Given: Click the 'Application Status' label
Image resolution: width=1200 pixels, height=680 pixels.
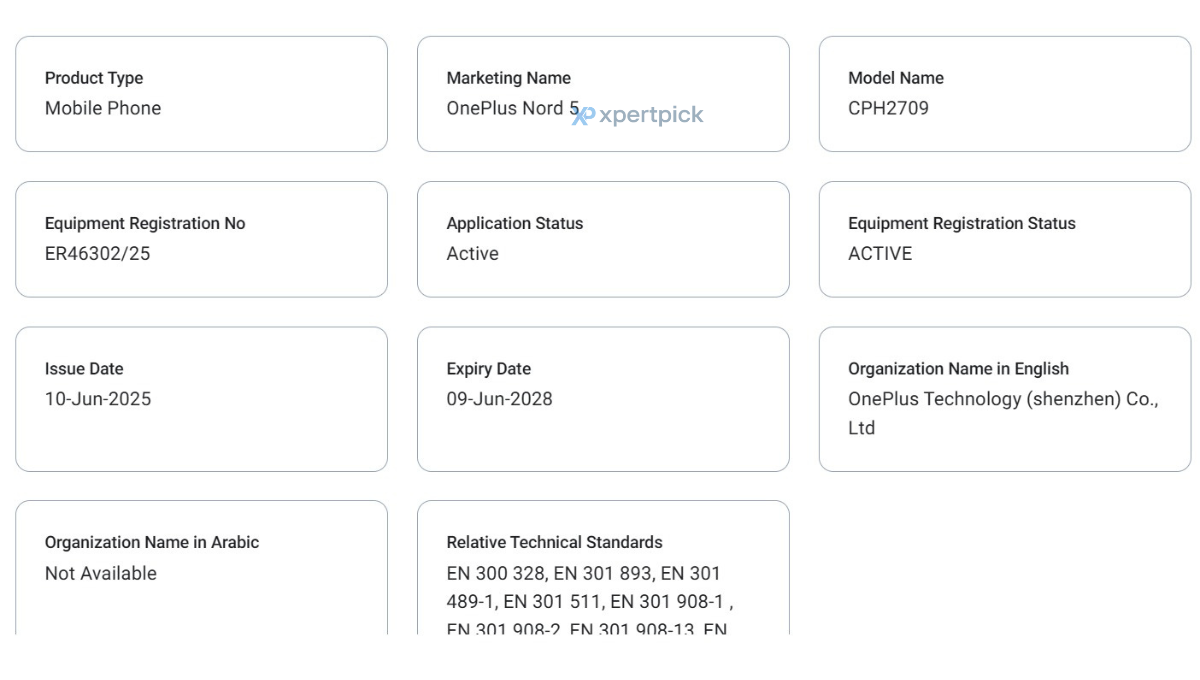Looking at the screenshot, I should click(x=515, y=223).
